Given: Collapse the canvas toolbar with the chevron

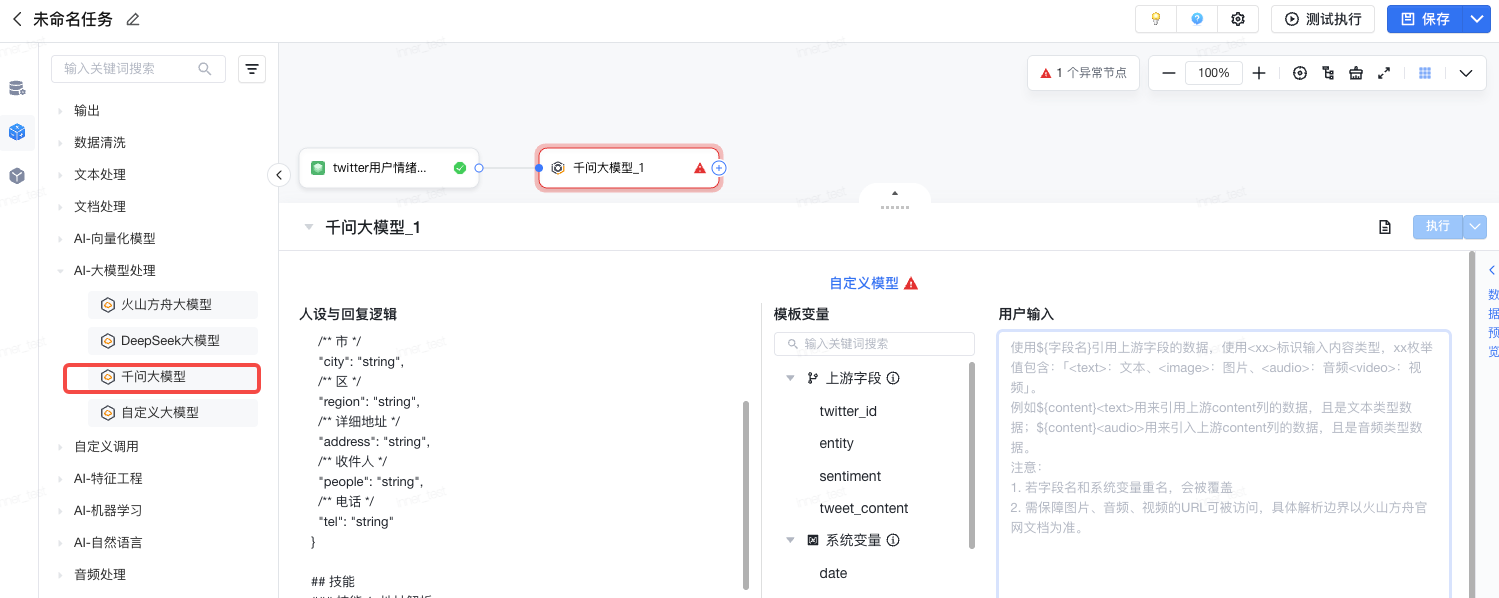Looking at the screenshot, I should pos(1466,73).
